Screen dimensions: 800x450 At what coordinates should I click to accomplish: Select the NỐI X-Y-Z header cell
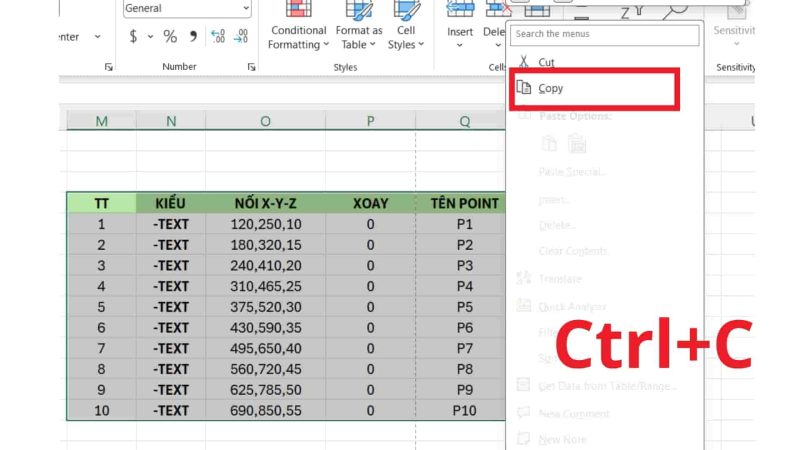(265, 203)
